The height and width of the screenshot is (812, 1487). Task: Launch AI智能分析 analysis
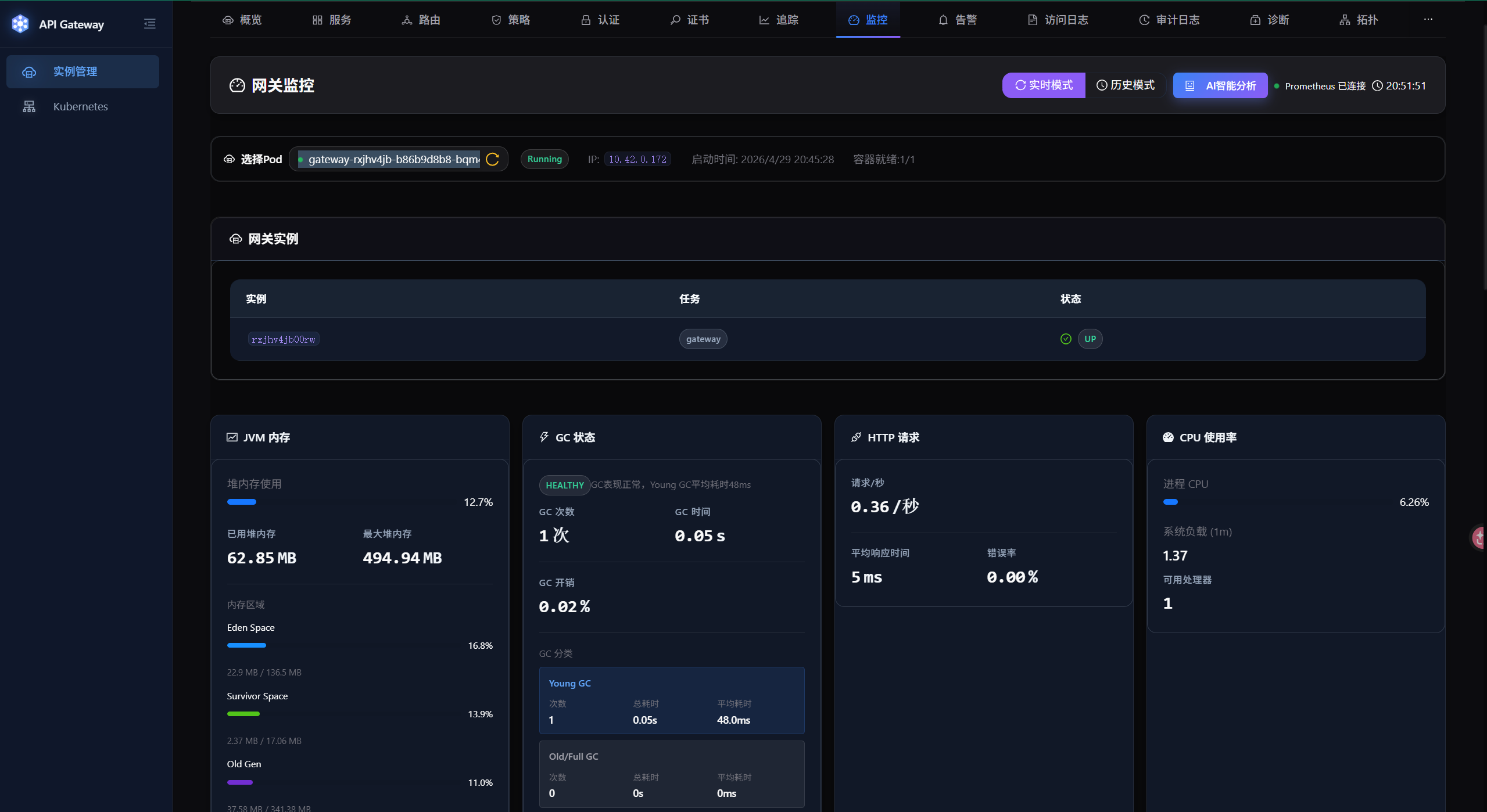(1220, 85)
